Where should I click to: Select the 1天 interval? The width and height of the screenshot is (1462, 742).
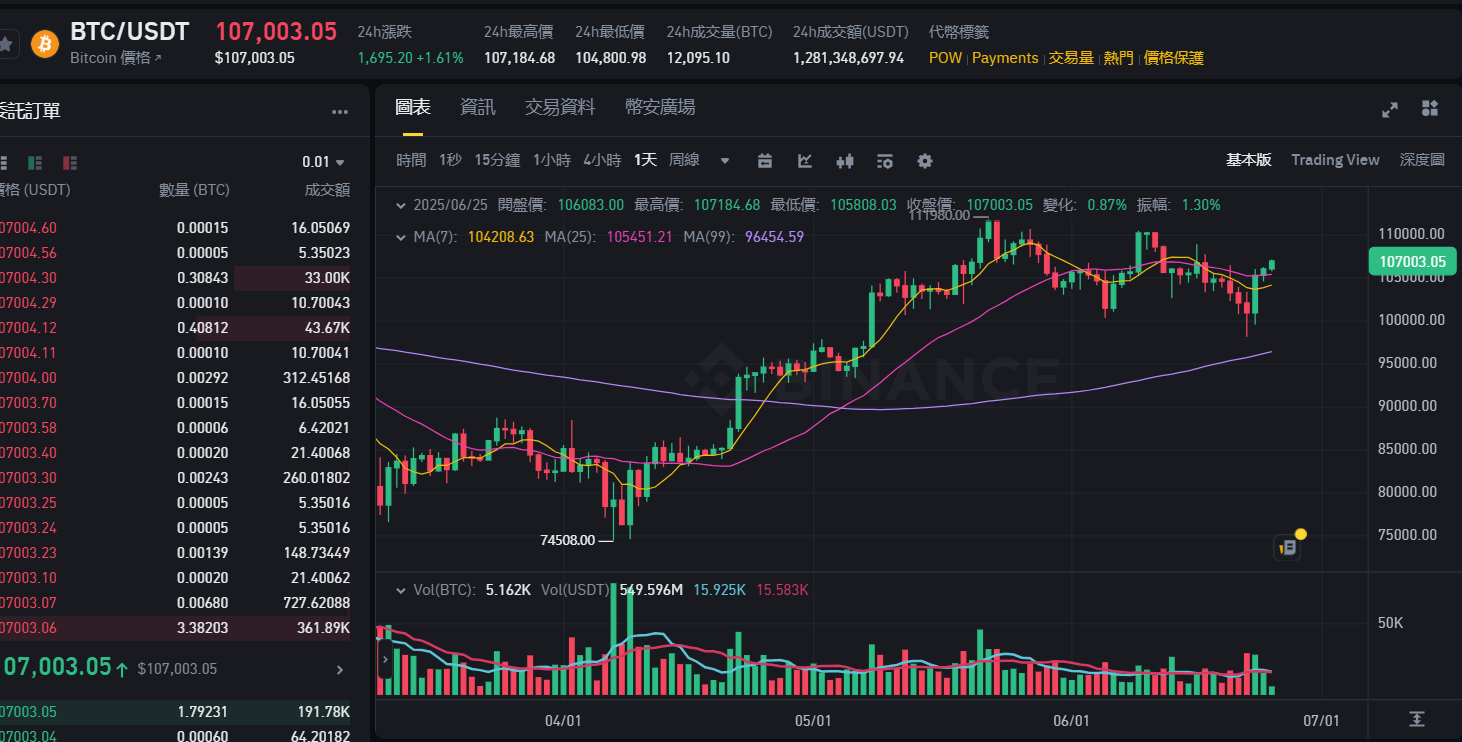(645, 160)
